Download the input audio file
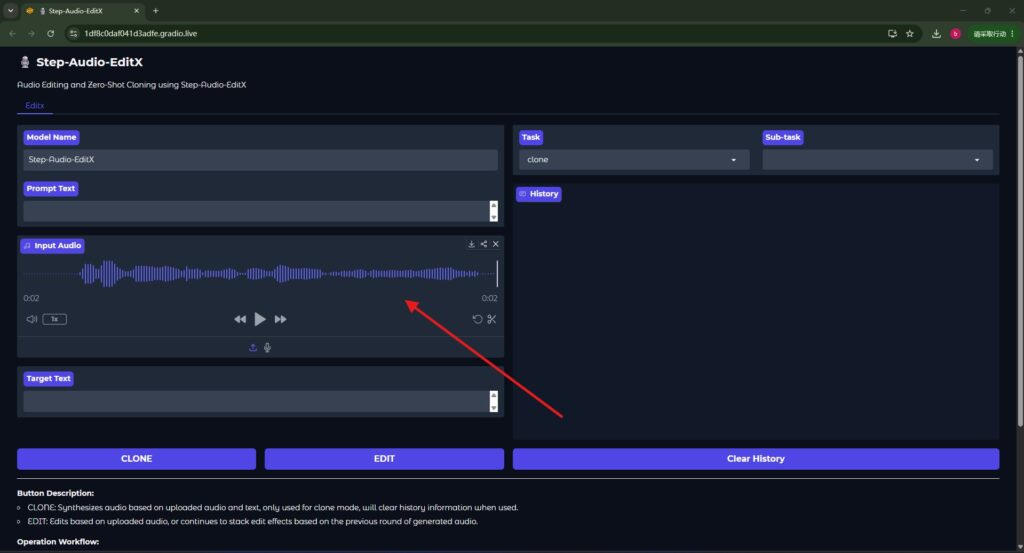Viewport: 1024px width, 553px height. click(472, 244)
